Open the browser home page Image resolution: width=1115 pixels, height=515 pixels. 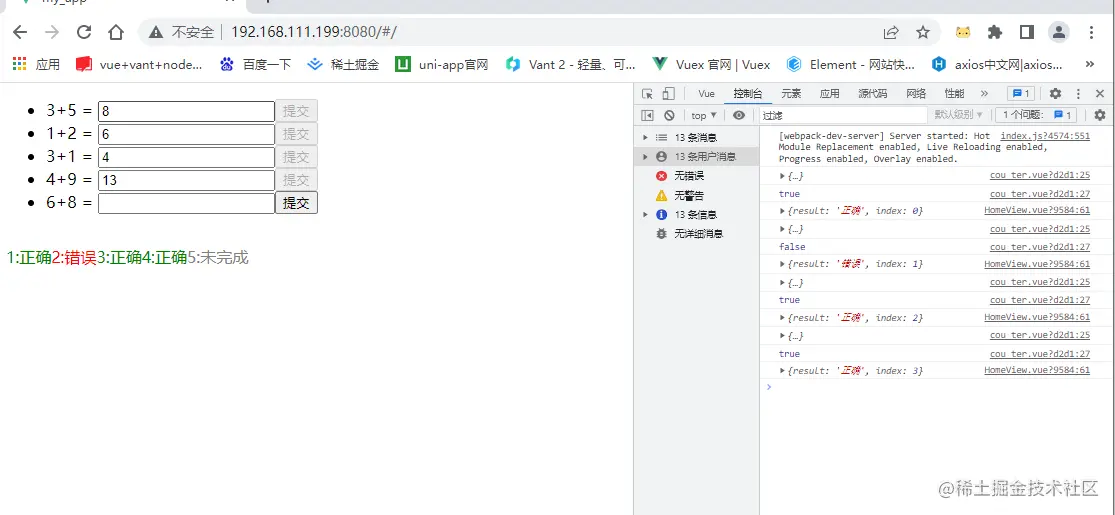pyautogui.click(x=116, y=32)
